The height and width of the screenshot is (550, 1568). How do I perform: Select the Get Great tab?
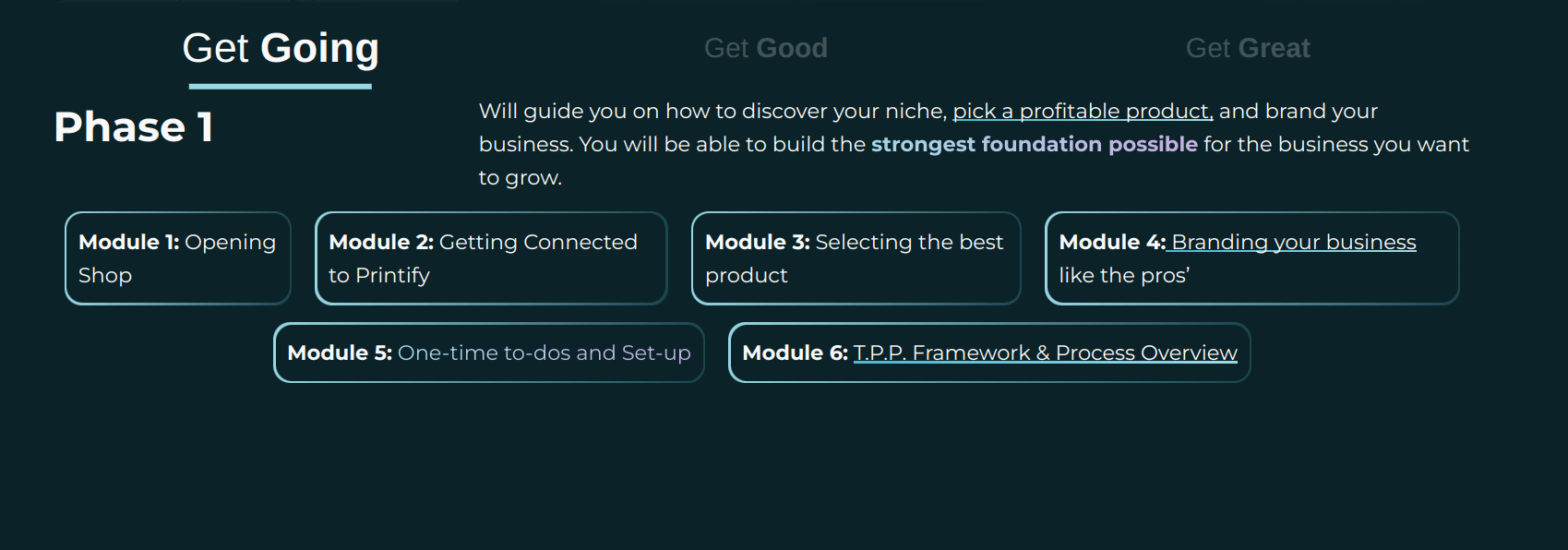coord(1247,48)
